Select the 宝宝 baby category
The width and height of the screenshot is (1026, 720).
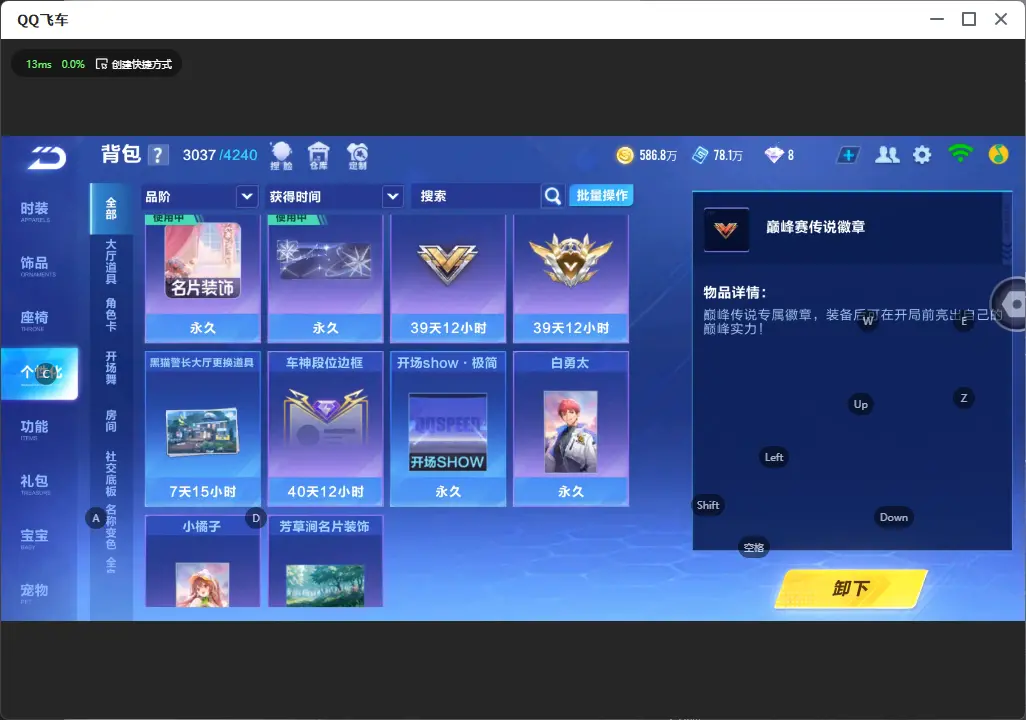click(35, 538)
